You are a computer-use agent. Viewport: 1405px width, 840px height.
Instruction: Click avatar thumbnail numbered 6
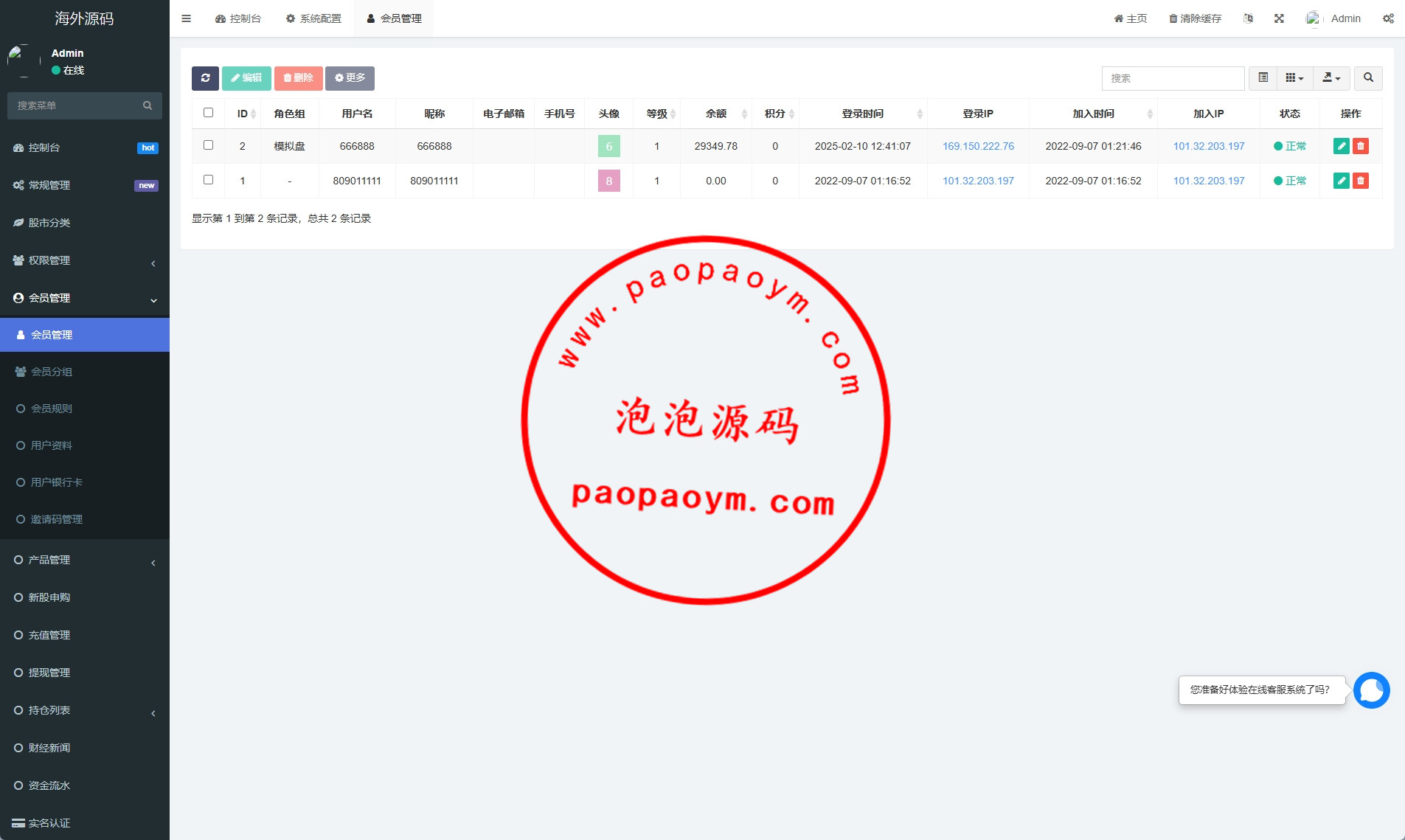609,146
